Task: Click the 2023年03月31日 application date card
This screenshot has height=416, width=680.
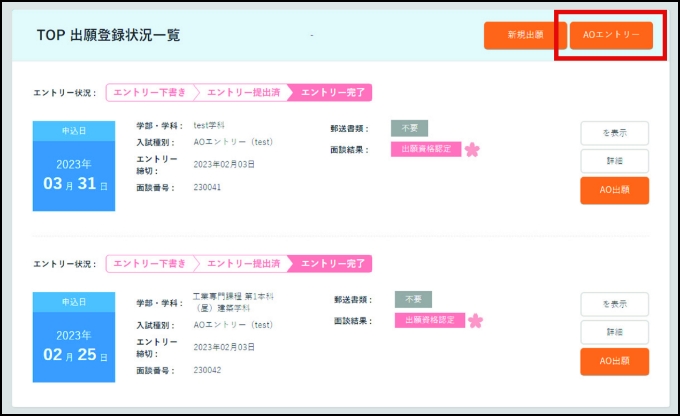Action: 74,166
